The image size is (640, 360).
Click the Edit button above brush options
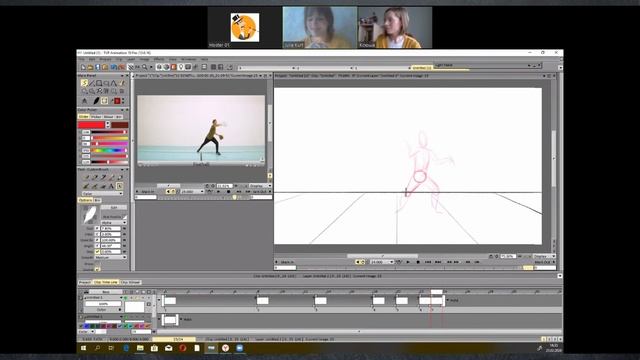coord(114,207)
